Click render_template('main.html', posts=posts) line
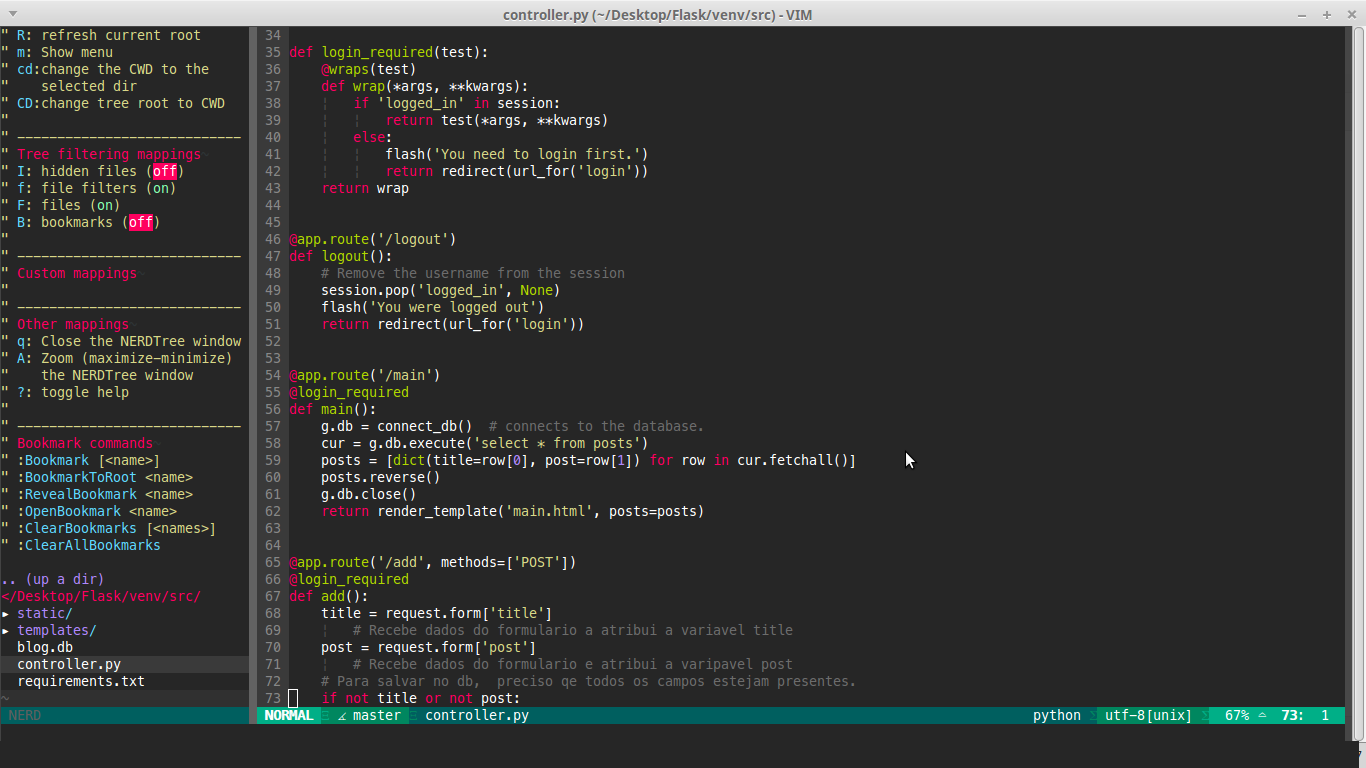 pos(513,511)
